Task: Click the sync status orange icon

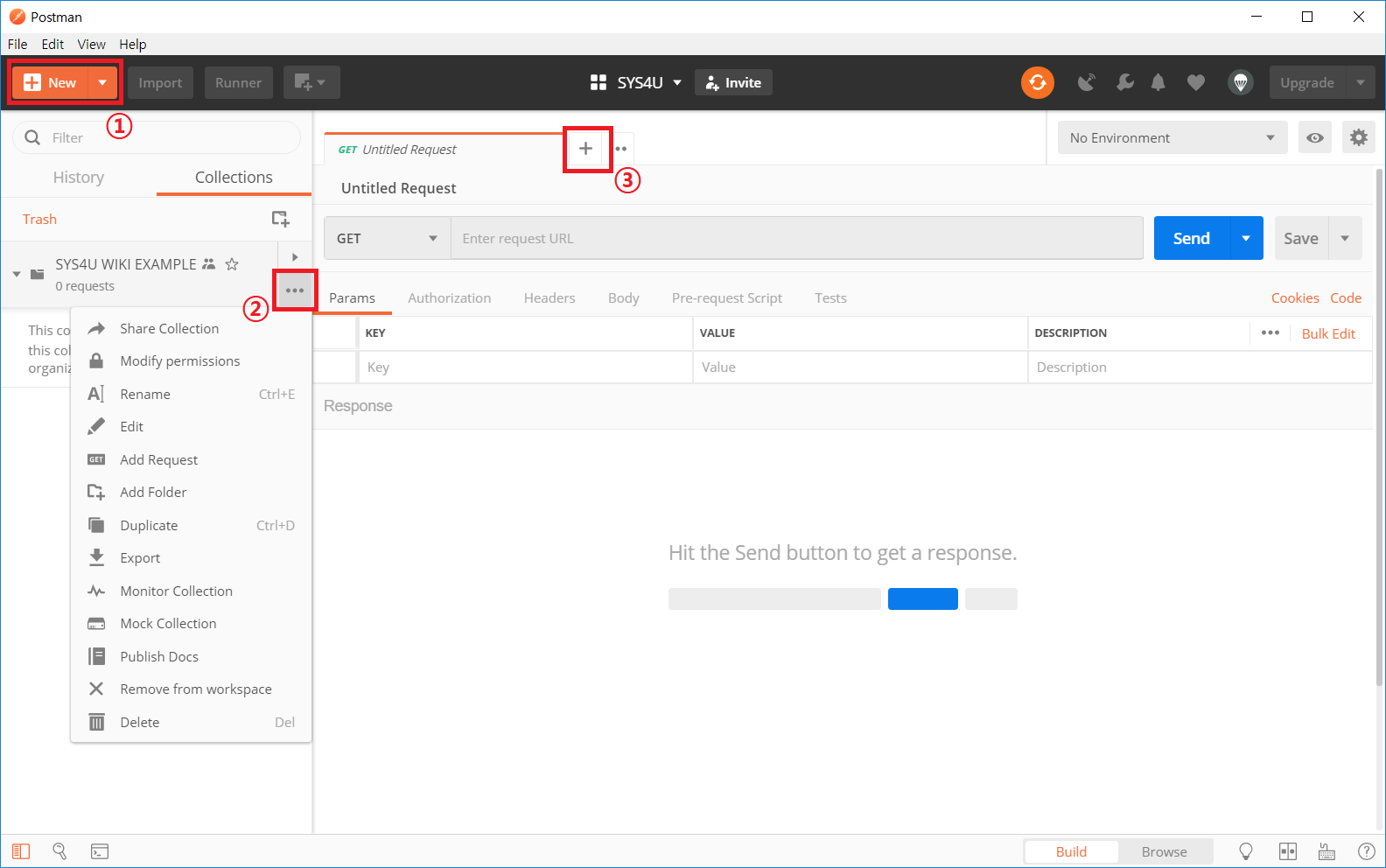Action: point(1037,82)
